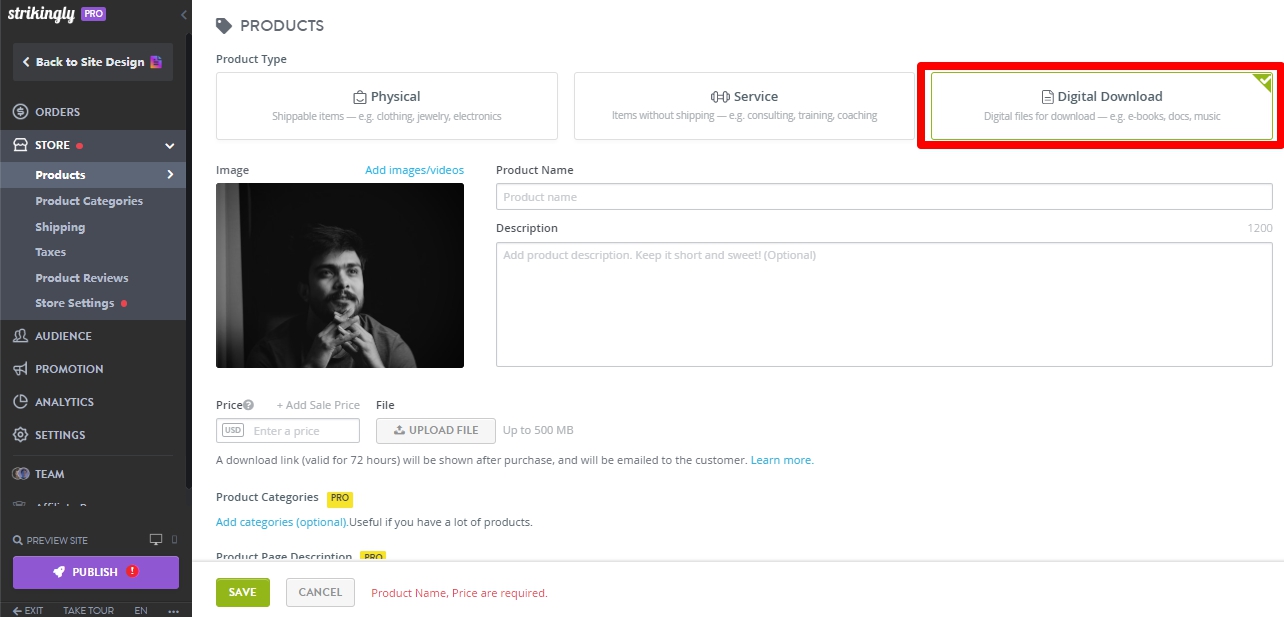1284x617 pixels.
Task: Open the Audience panel
Action: (62, 336)
